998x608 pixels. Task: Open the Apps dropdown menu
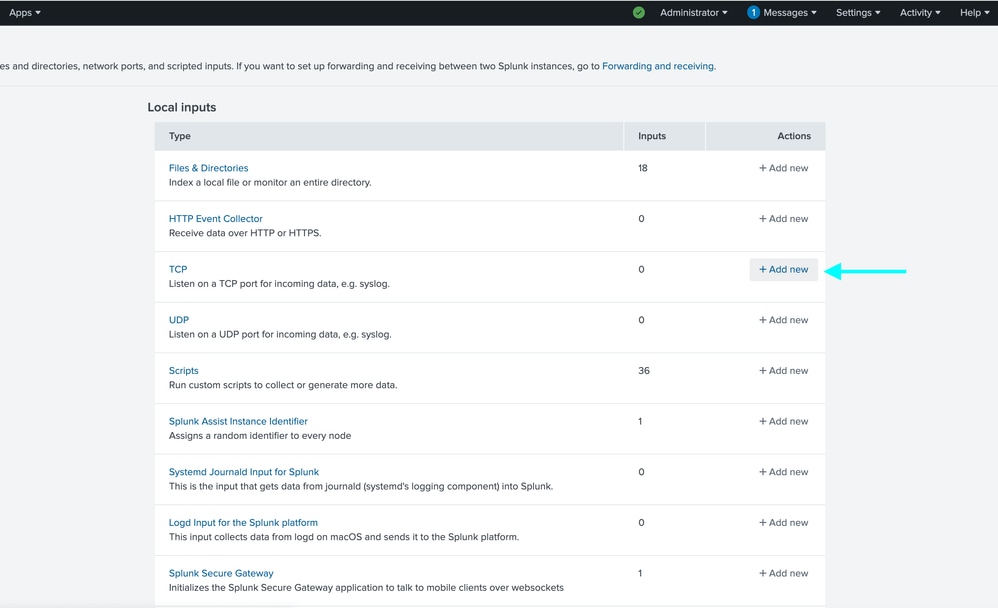pyautogui.click(x=25, y=13)
